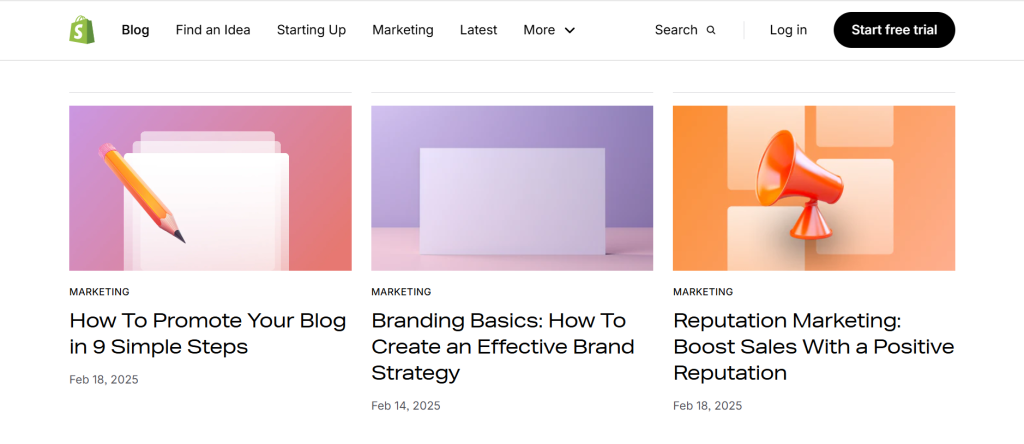The height and width of the screenshot is (444, 1024).
Task: Click the Marketing tag above the blog promotion article
Action: coord(99,292)
